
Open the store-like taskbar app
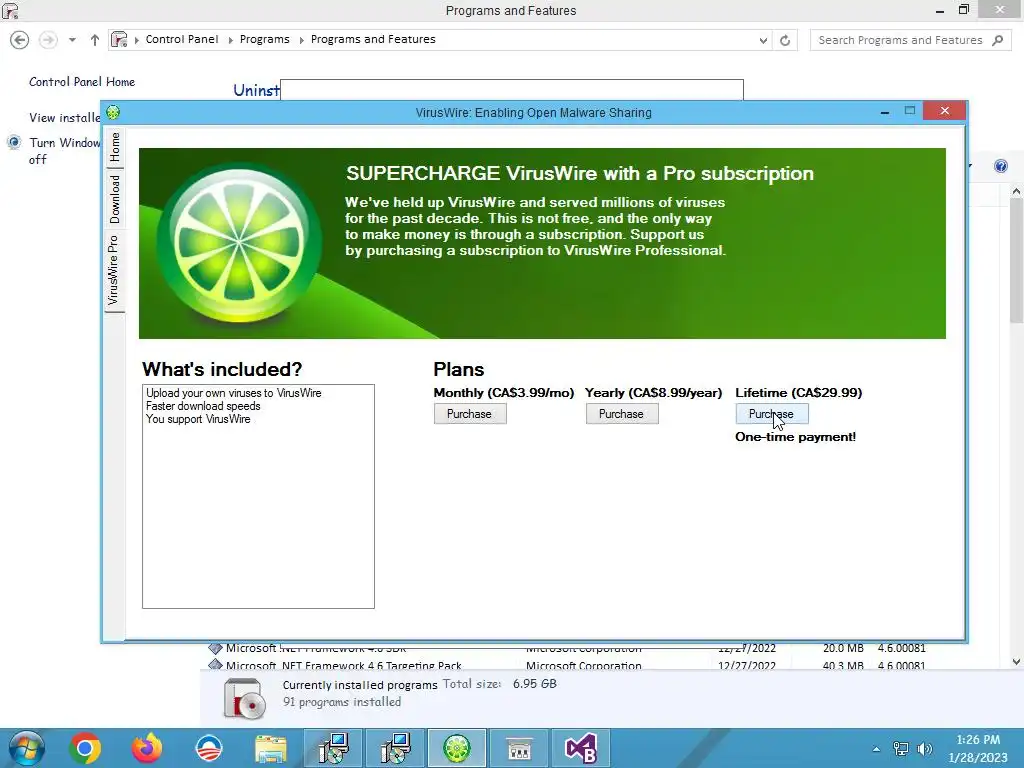(x=519, y=749)
